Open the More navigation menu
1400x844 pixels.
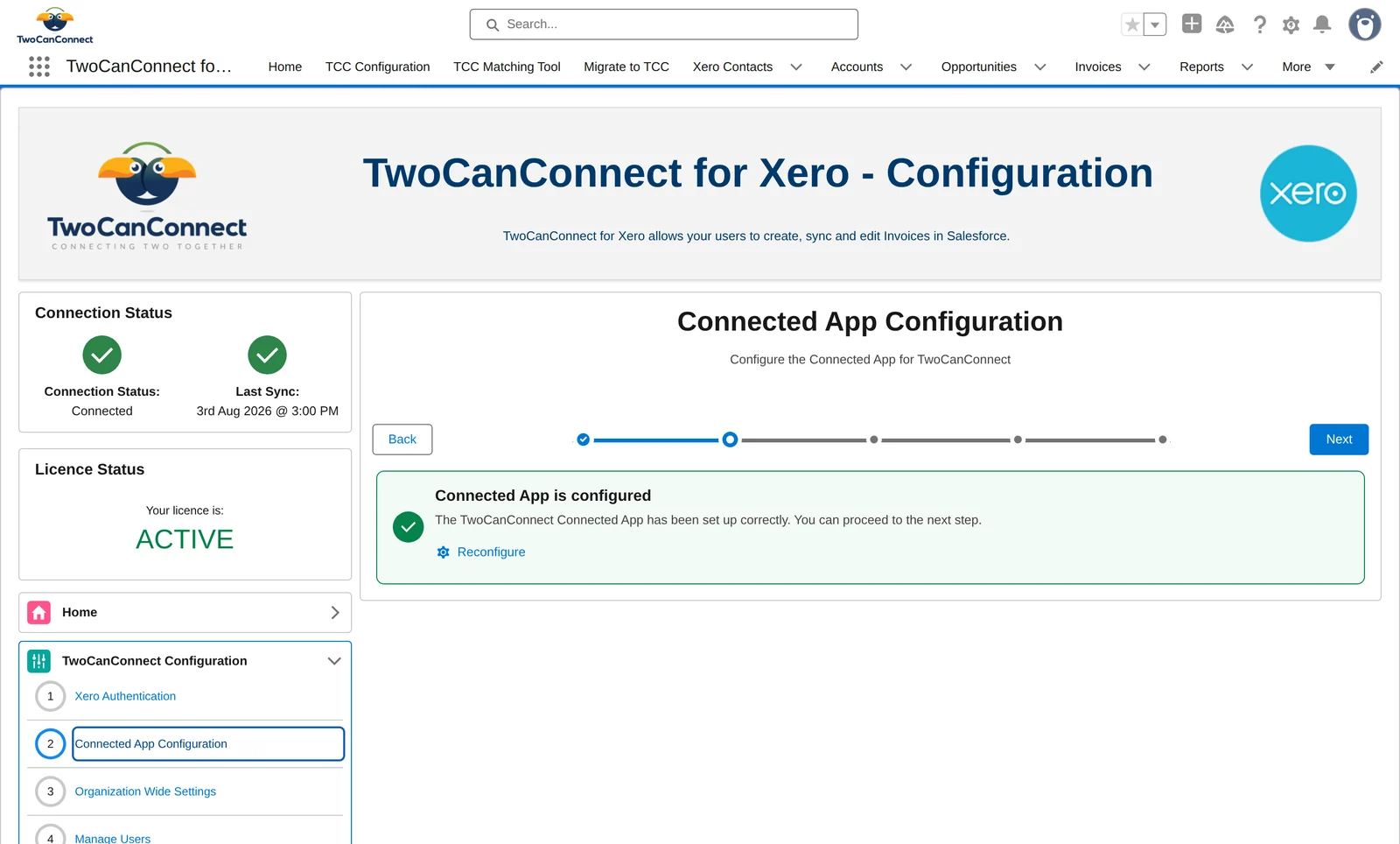pyautogui.click(x=1308, y=67)
